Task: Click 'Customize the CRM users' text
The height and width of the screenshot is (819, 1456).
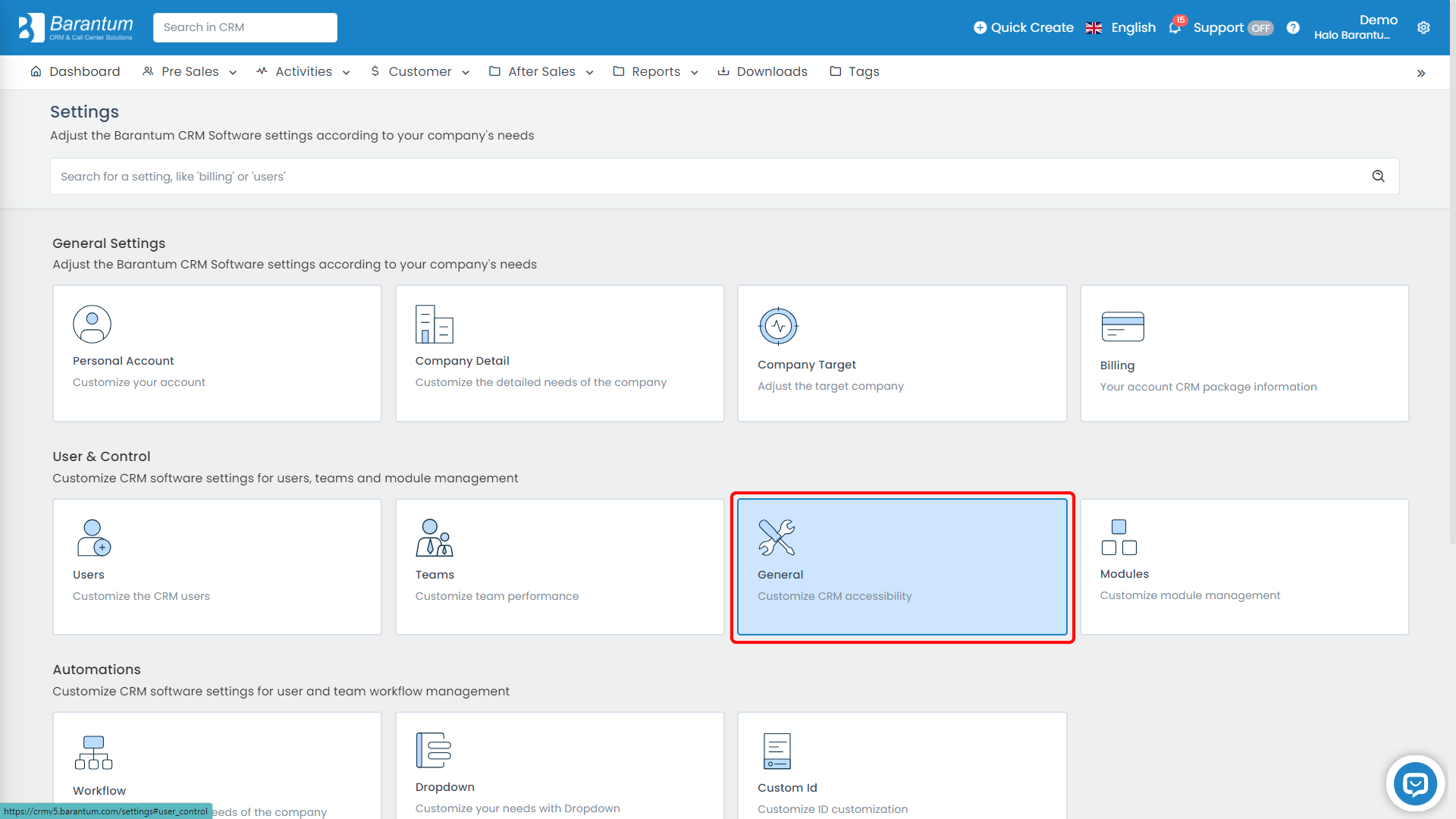Action: [x=141, y=596]
